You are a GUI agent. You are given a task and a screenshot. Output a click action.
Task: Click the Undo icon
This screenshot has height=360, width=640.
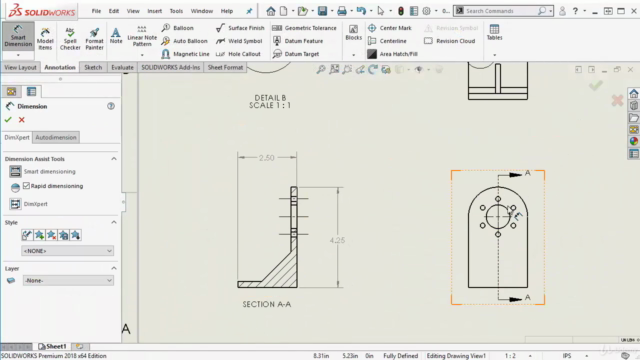(x=361, y=11)
